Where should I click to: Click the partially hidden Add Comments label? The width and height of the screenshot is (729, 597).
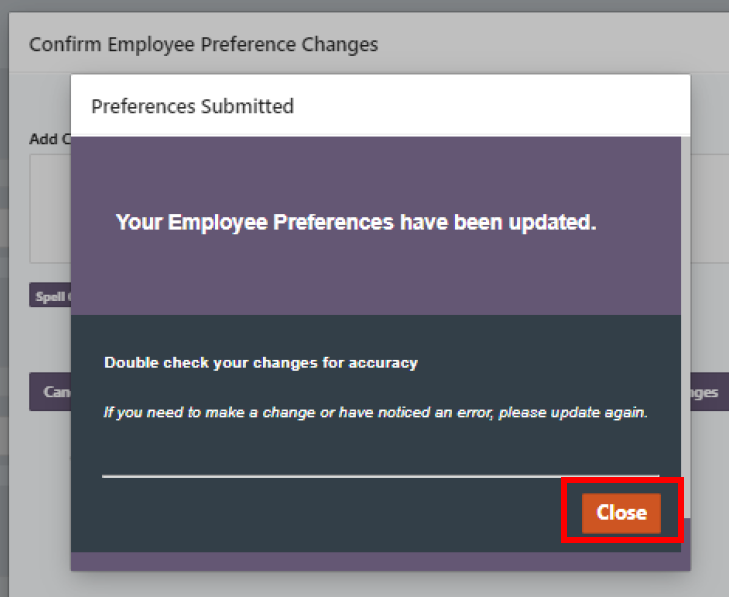coord(49,139)
